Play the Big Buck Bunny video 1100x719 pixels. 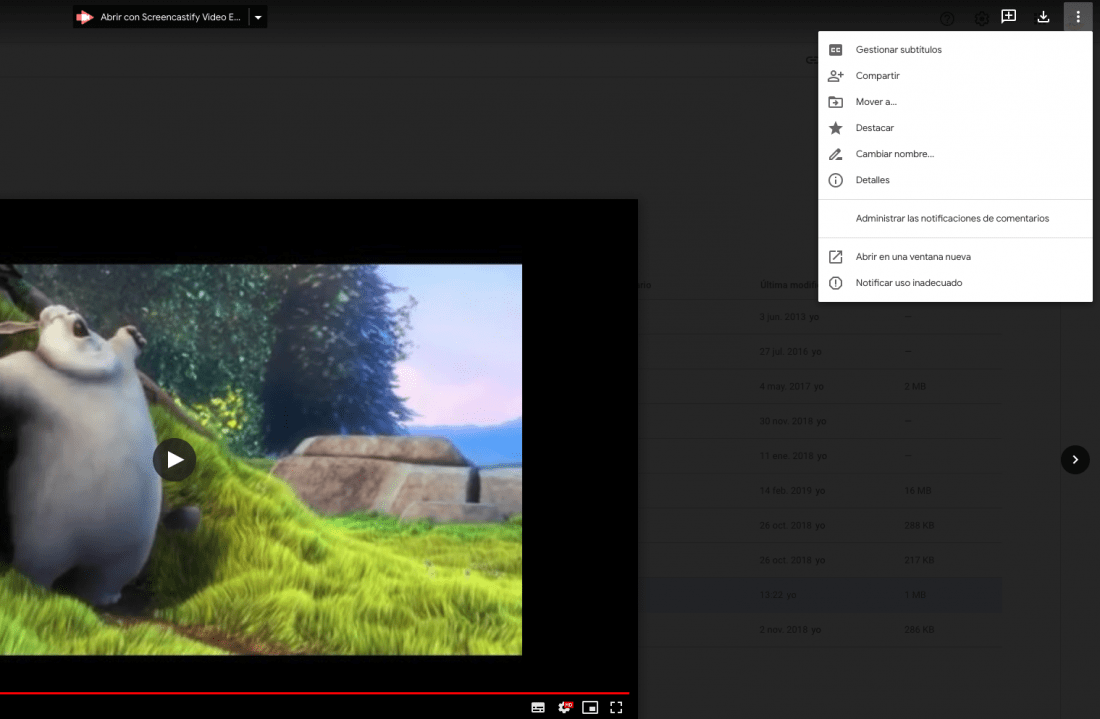(175, 459)
